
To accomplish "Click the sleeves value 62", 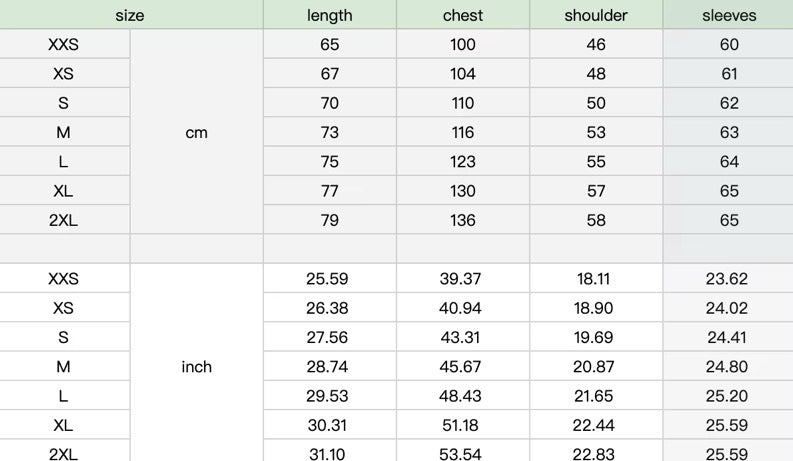I will 729,103.
